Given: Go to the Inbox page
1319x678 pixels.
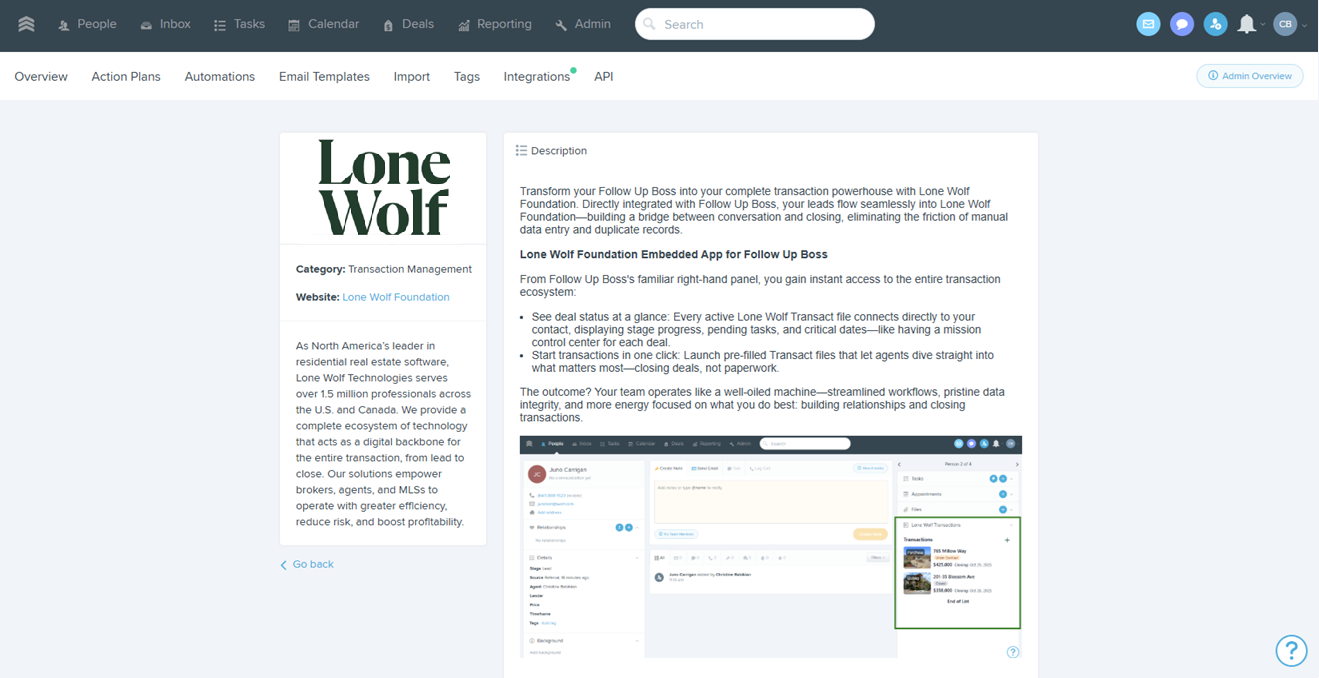Looking at the screenshot, I should pos(165,24).
